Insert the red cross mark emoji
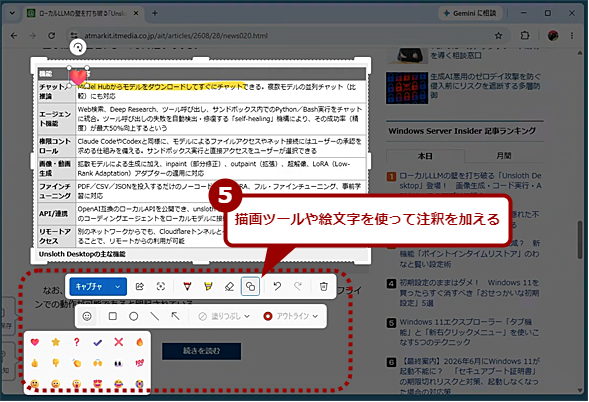 (119, 342)
